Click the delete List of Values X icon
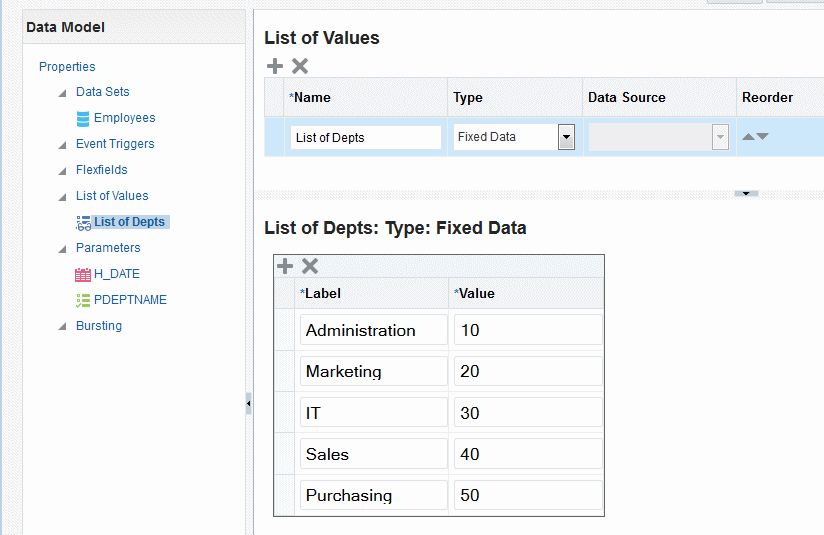824x535 pixels. [299, 66]
